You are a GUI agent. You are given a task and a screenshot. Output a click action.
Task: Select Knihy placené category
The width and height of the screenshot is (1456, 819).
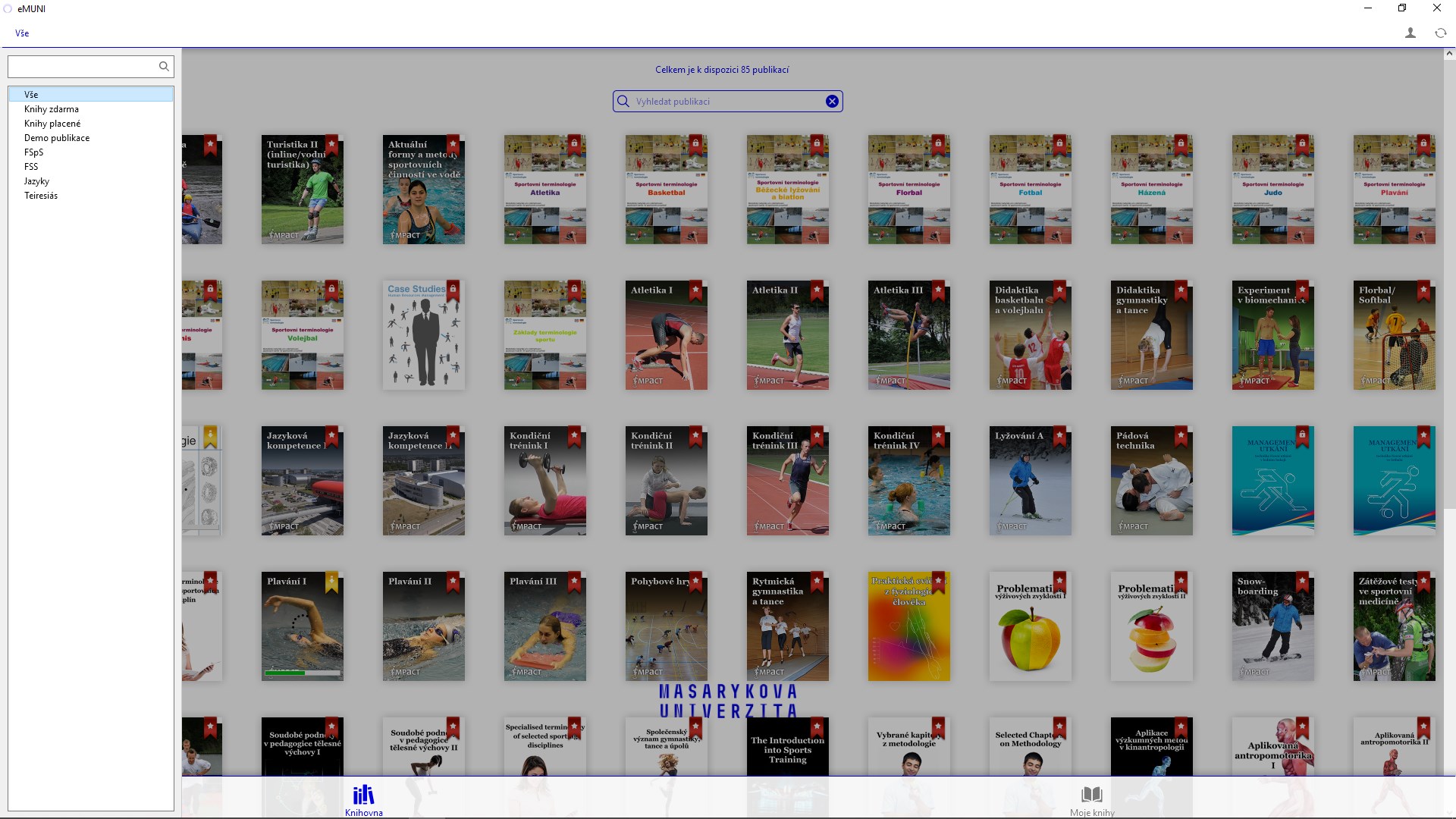52,124
